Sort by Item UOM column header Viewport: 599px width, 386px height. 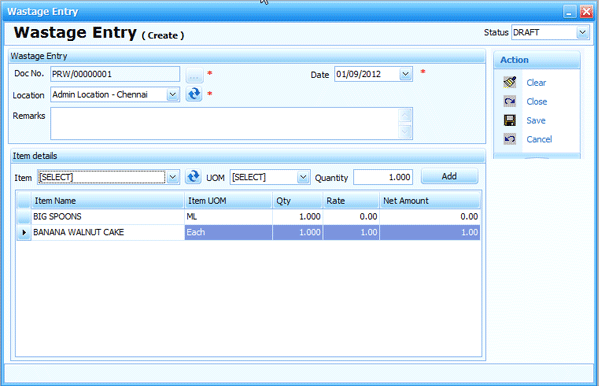pyautogui.click(x=228, y=201)
